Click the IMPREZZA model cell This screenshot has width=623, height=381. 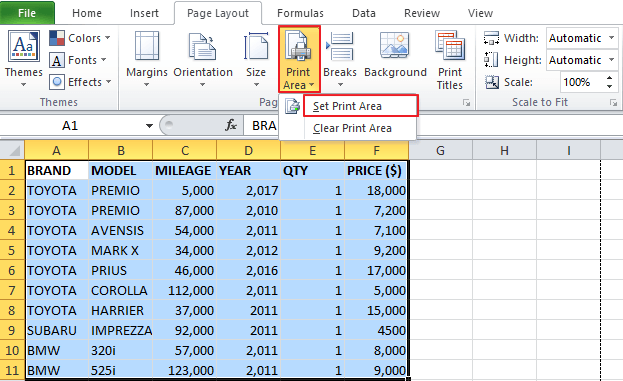[121, 331]
